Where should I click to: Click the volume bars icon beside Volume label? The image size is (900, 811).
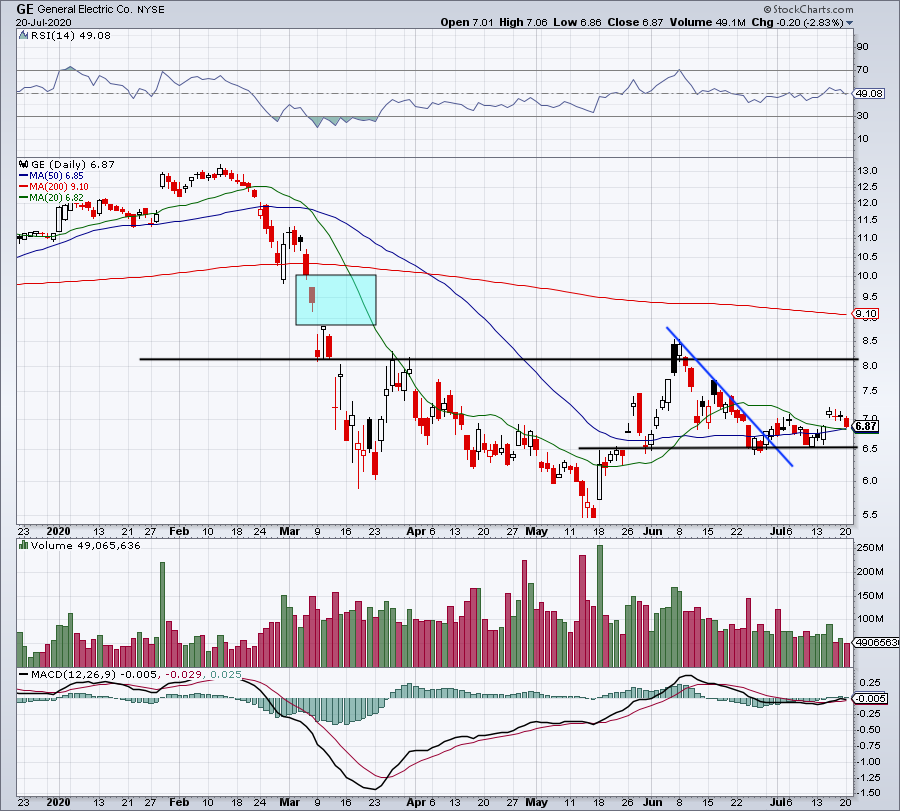23,545
